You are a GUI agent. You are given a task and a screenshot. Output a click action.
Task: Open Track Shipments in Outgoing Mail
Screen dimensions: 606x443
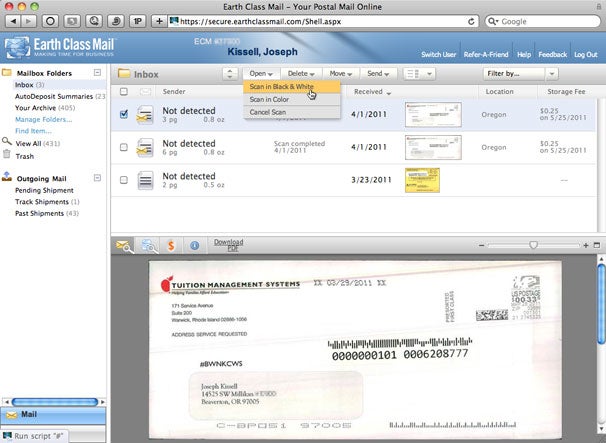[47, 202]
